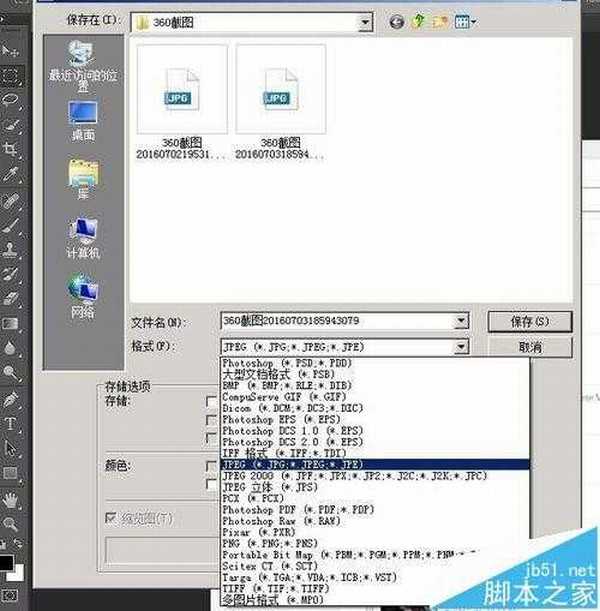
Task: Create a new folder icon in dialog
Action: [440, 22]
